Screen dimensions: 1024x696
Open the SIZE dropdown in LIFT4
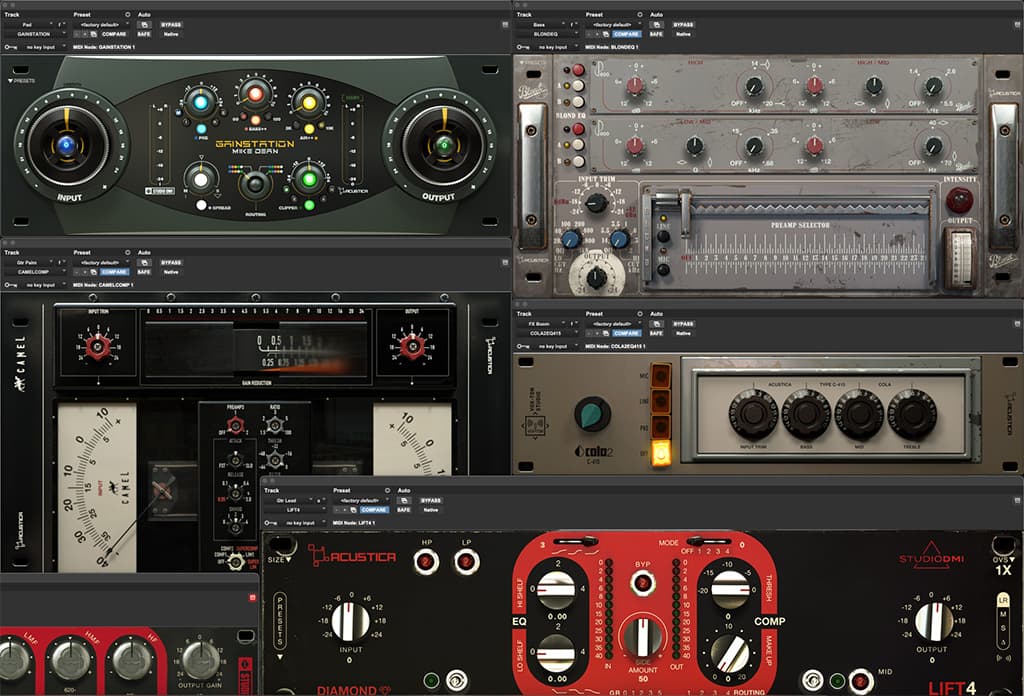[x=280, y=560]
